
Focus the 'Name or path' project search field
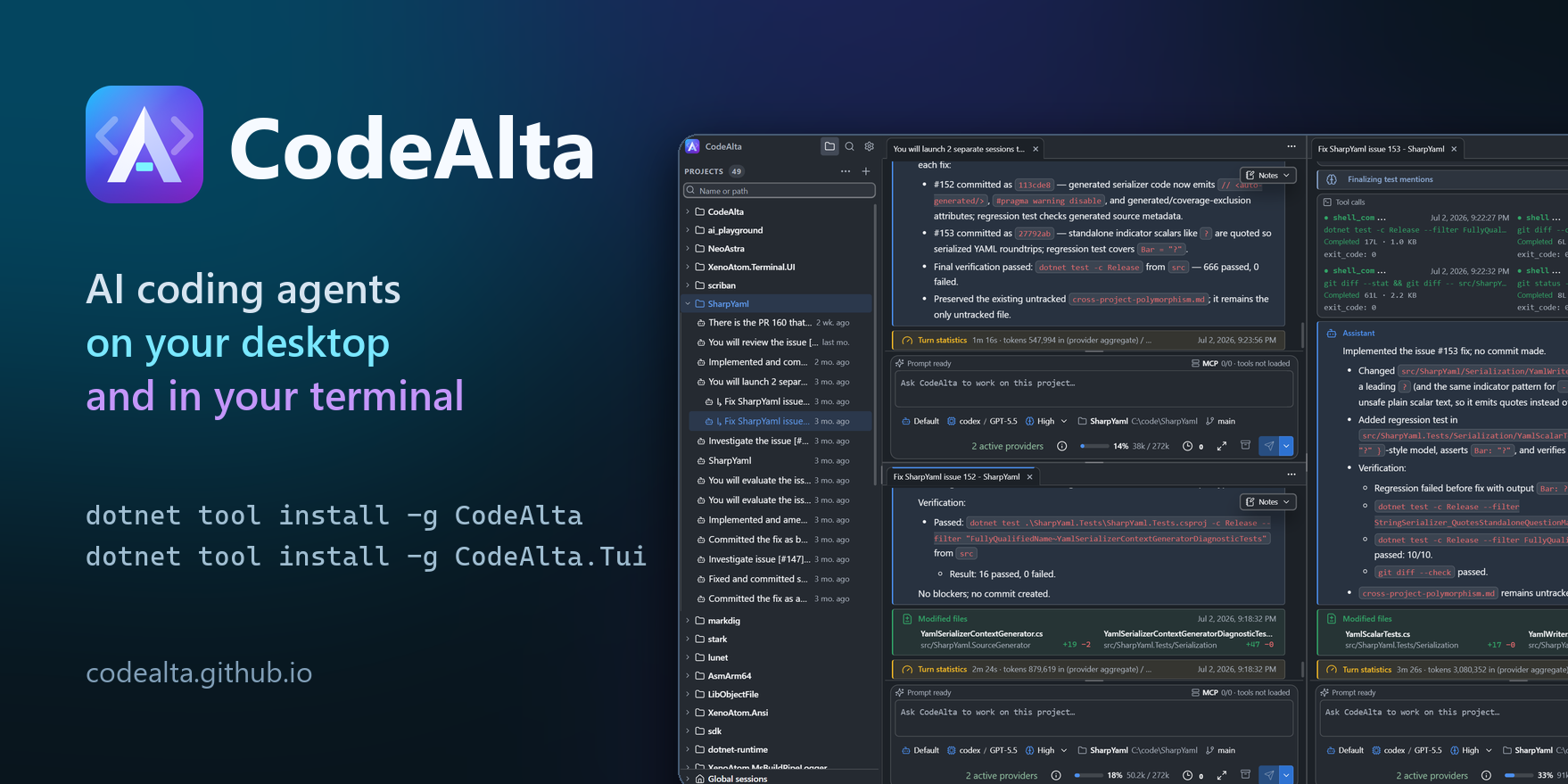tap(780, 191)
